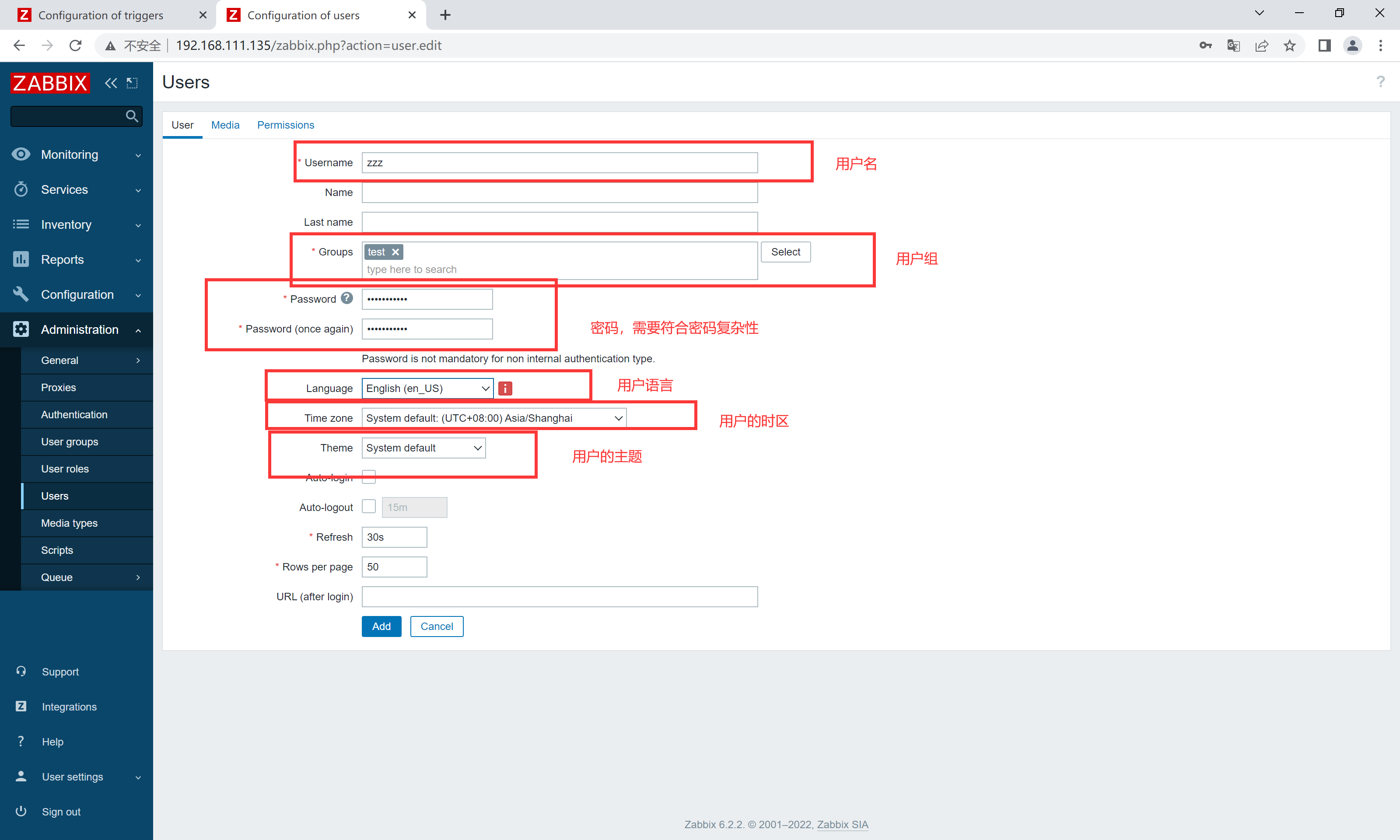Select the User tab

coord(182,125)
